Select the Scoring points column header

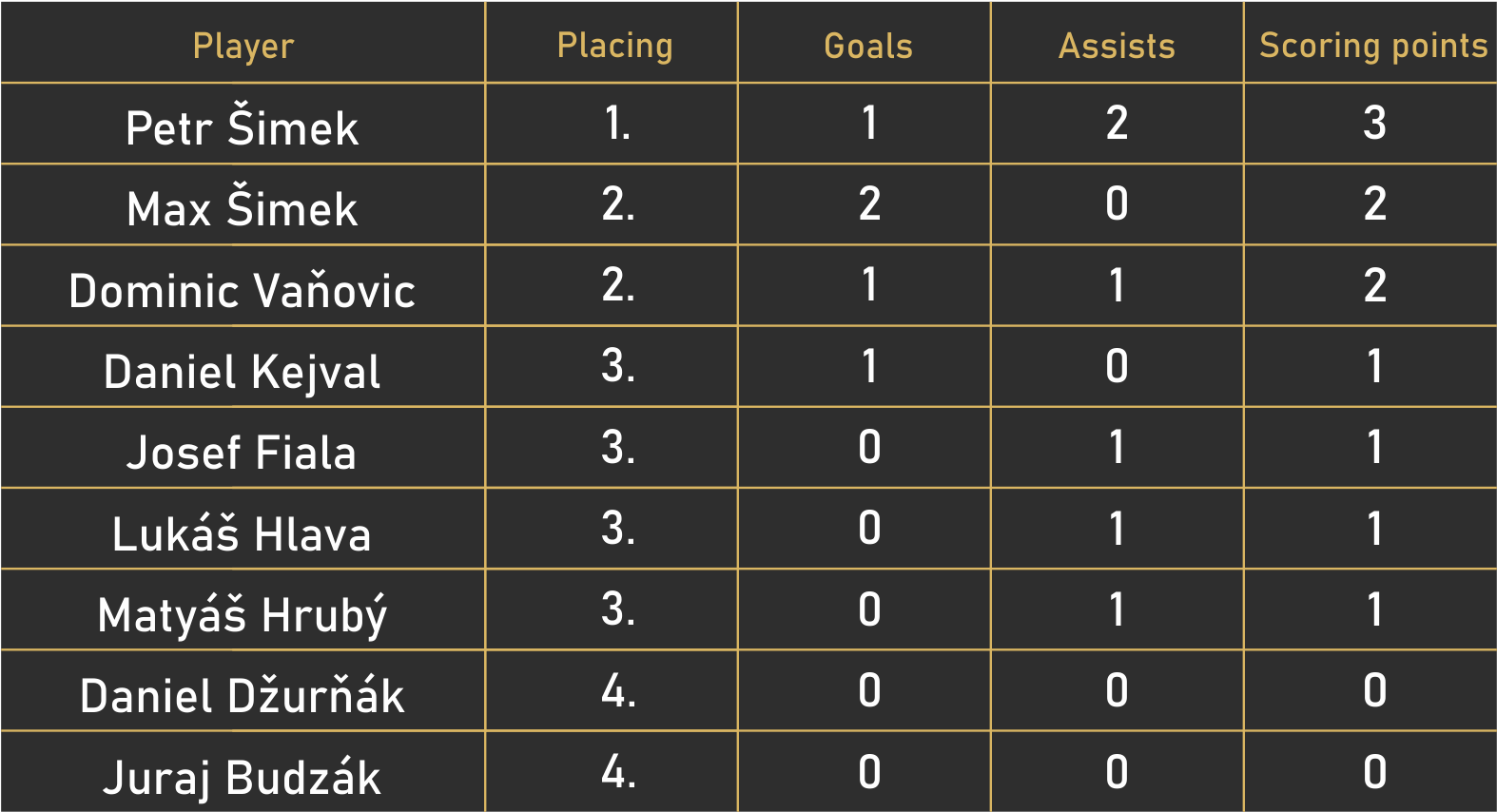[1372, 46]
